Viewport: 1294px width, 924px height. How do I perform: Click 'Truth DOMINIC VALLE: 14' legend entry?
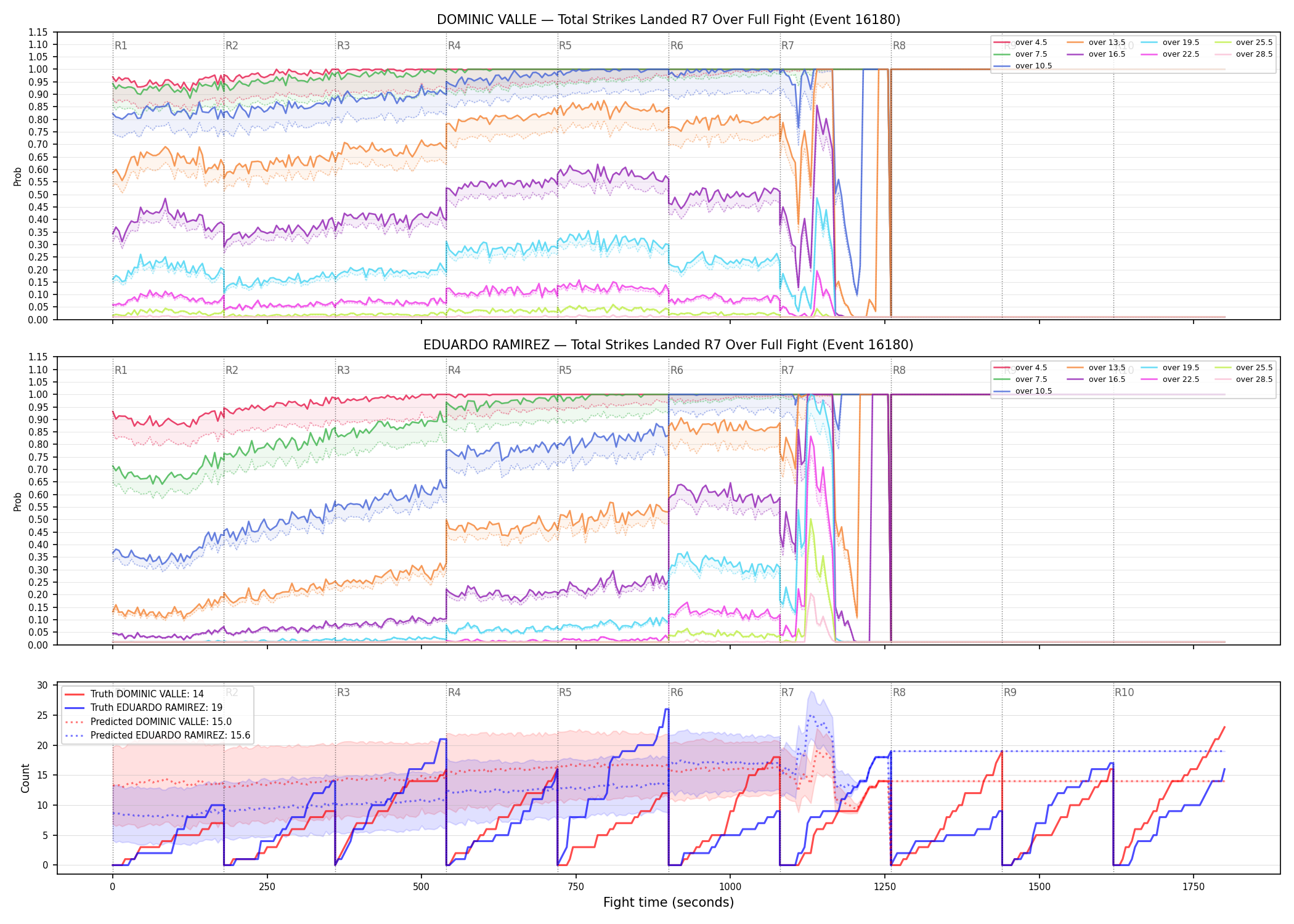point(134,694)
